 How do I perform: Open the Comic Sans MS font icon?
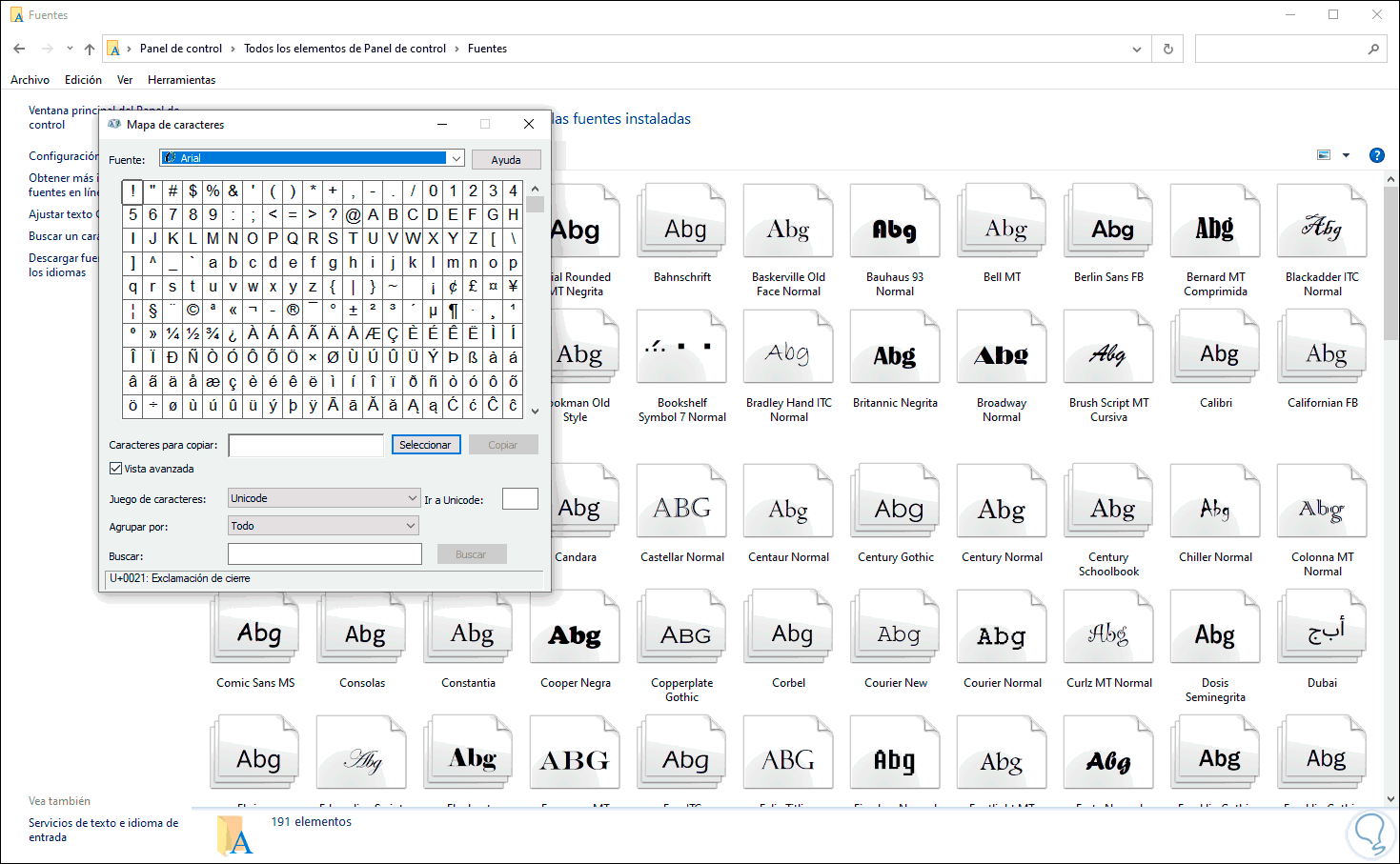pyautogui.click(x=256, y=633)
